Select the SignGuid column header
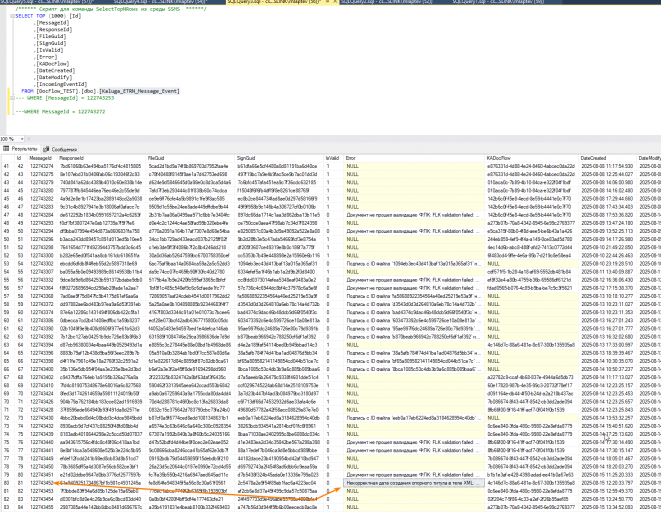The height and width of the screenshot is (512, 661). tap(279, 158)
